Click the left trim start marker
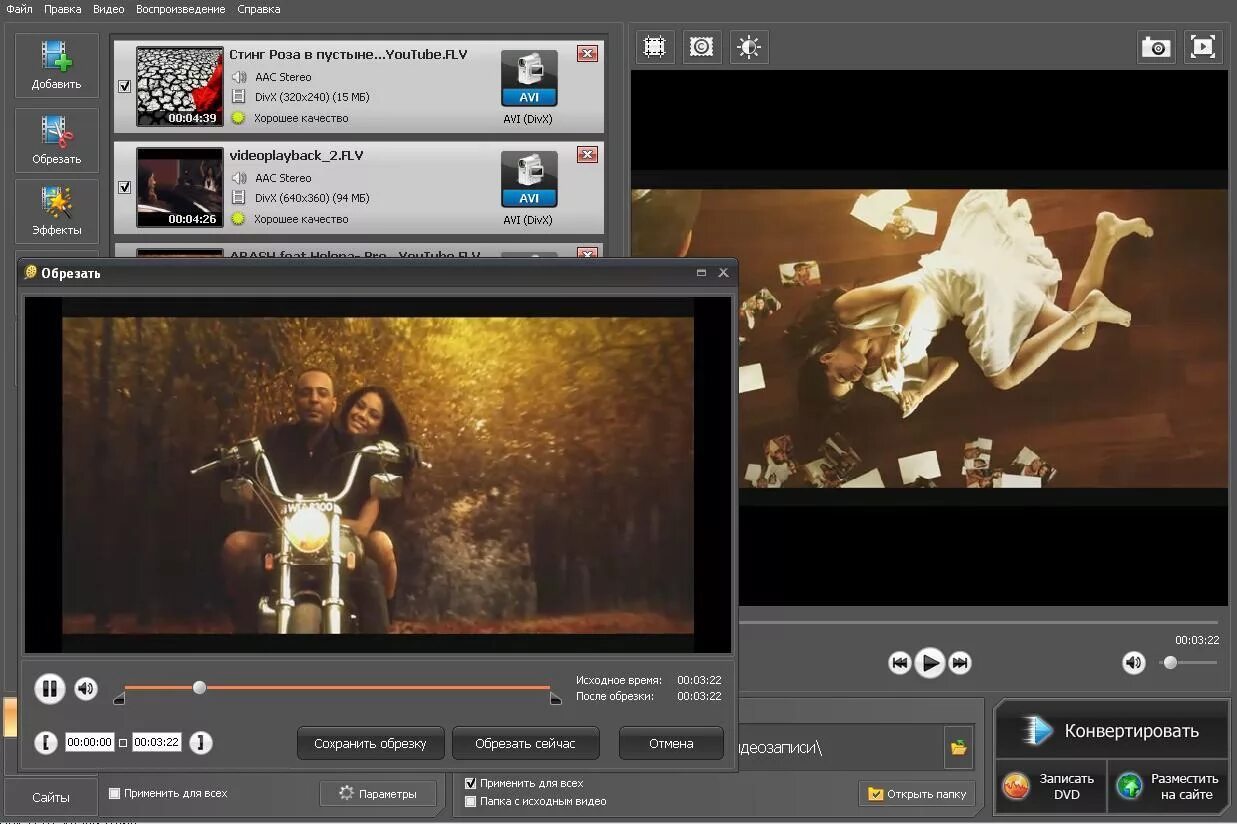This screenshot has height=824, width=1237. [x=119, y=698]
